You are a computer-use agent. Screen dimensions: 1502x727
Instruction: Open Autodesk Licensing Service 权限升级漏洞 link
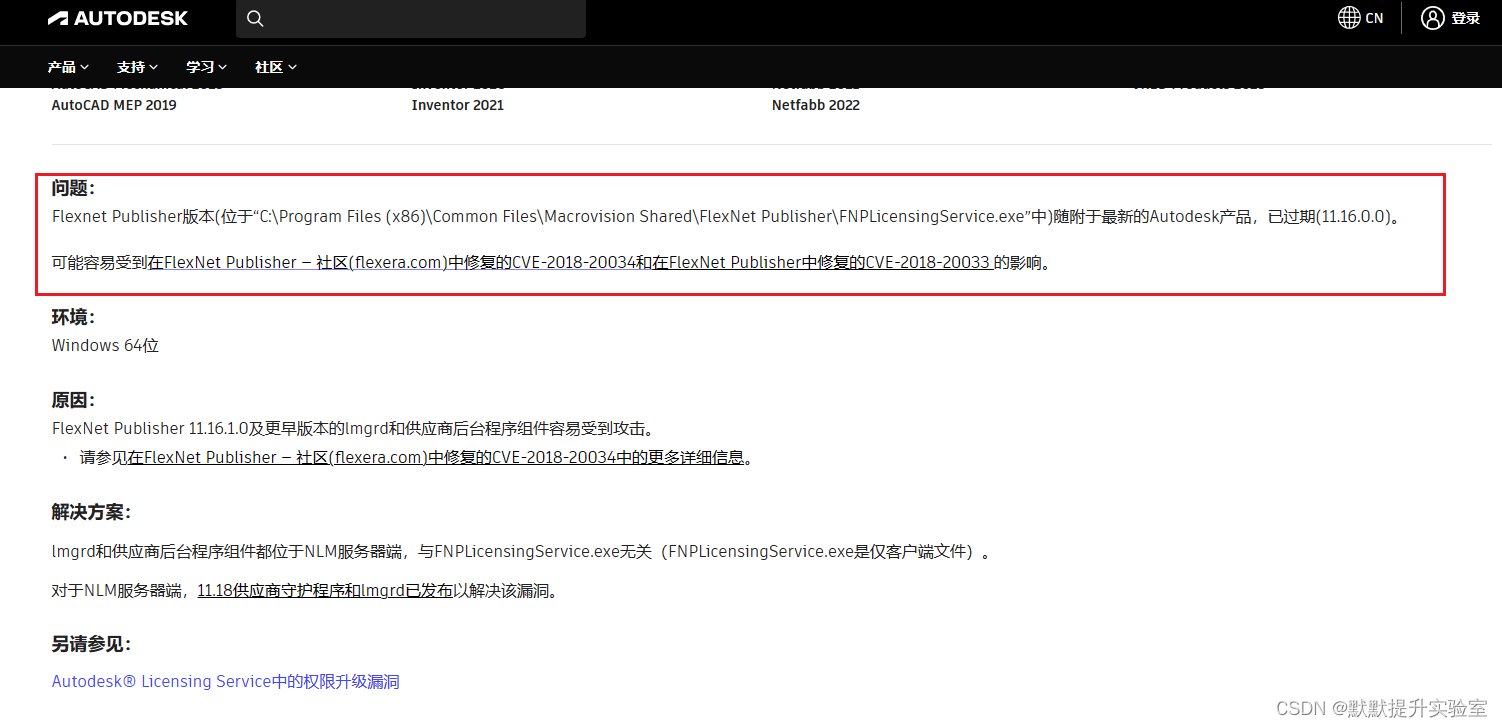[x=225, y=682]
